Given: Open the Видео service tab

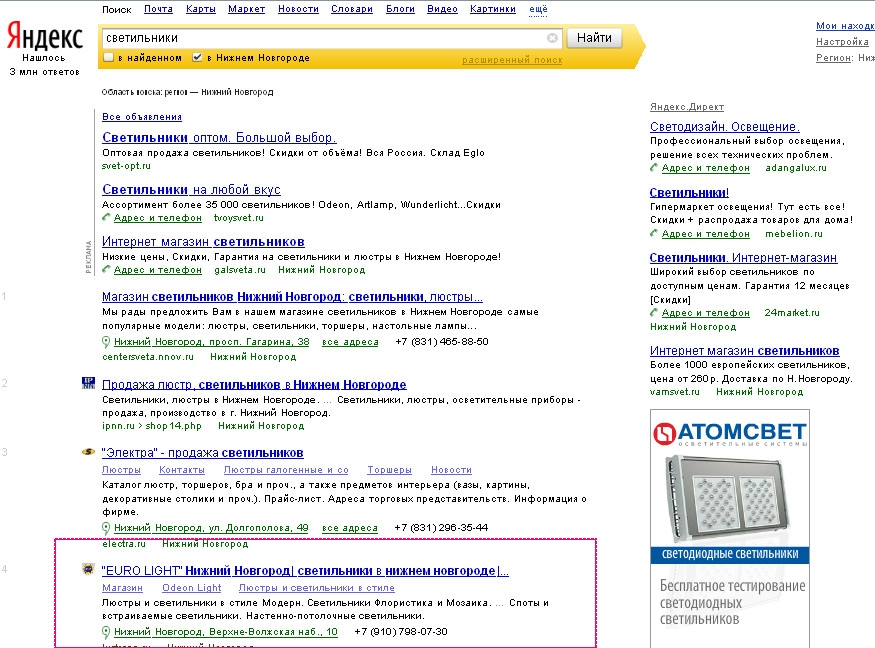Looking at the screenshot, I should click(443, 9).
